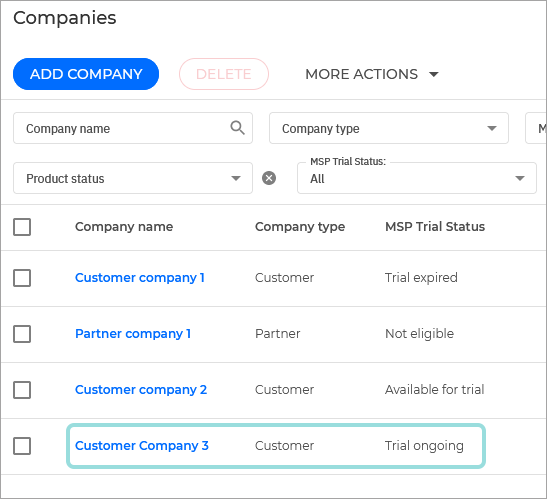
Task: Check the box for Customer company 2
Action: 22,390
